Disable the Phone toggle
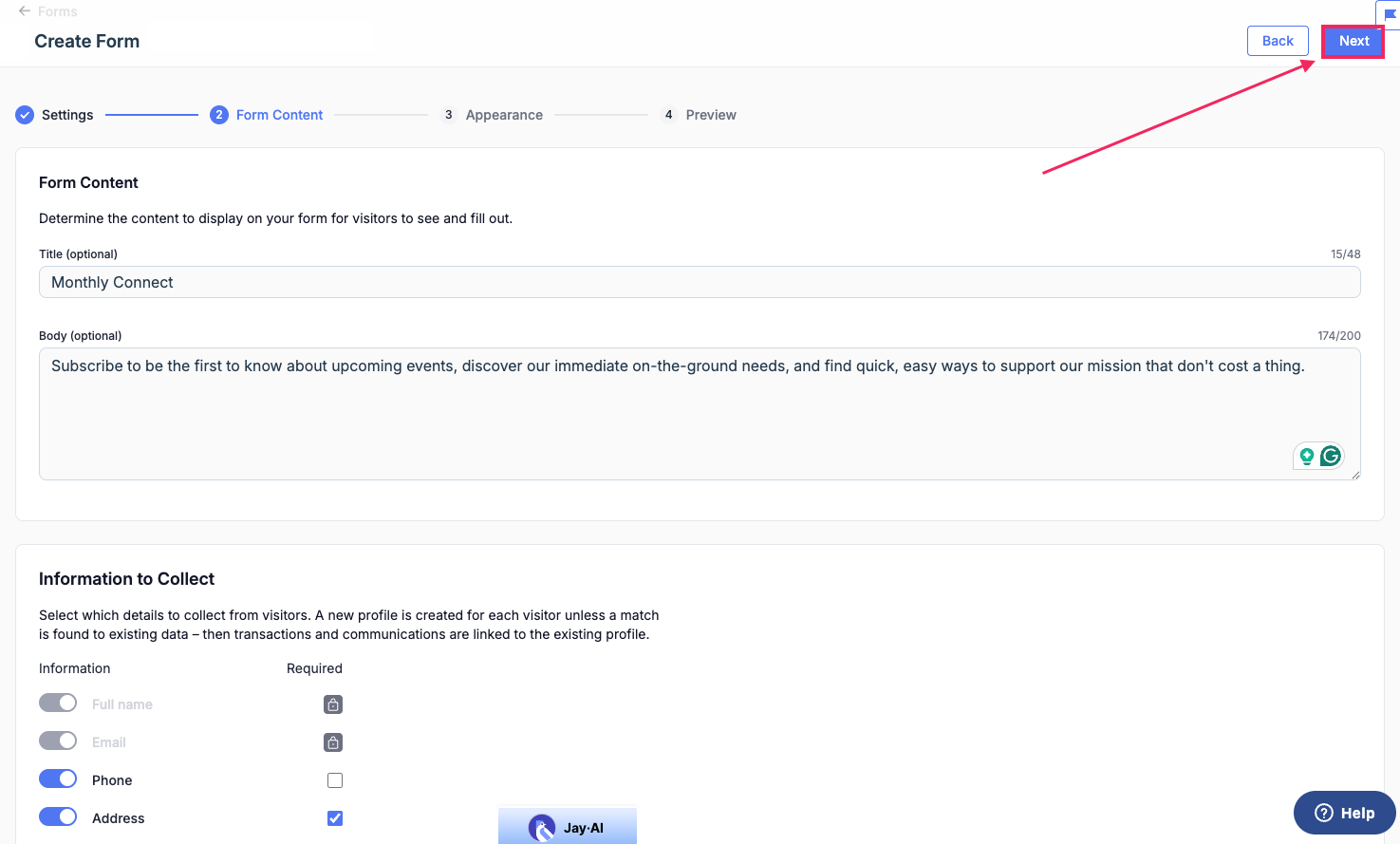The image size is (1400, 844). tap(58, 778)
